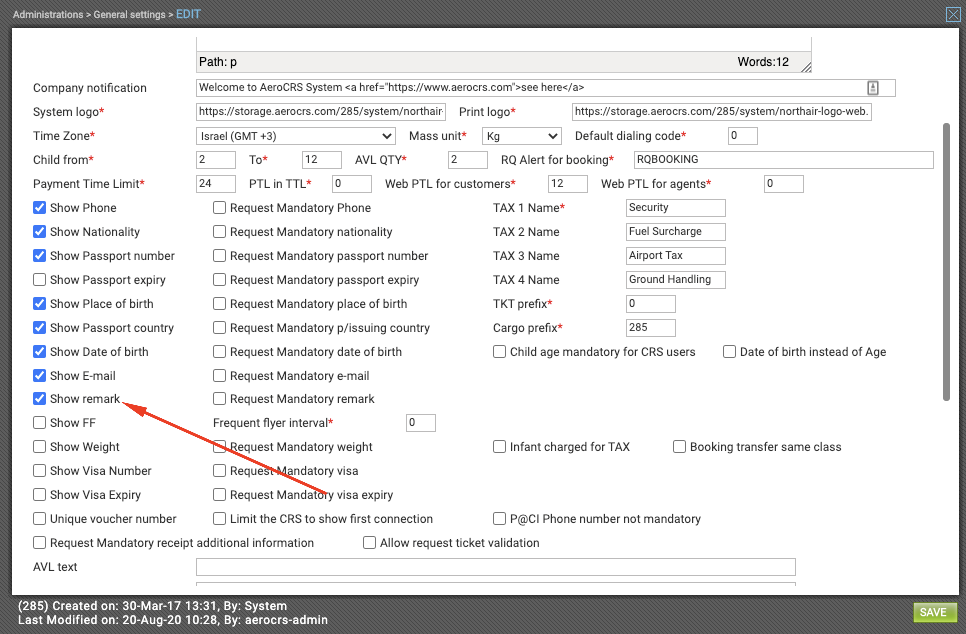Check Date of birth instead of Age
This screenshot has width=966, height=634.
[x=729, y=352]
